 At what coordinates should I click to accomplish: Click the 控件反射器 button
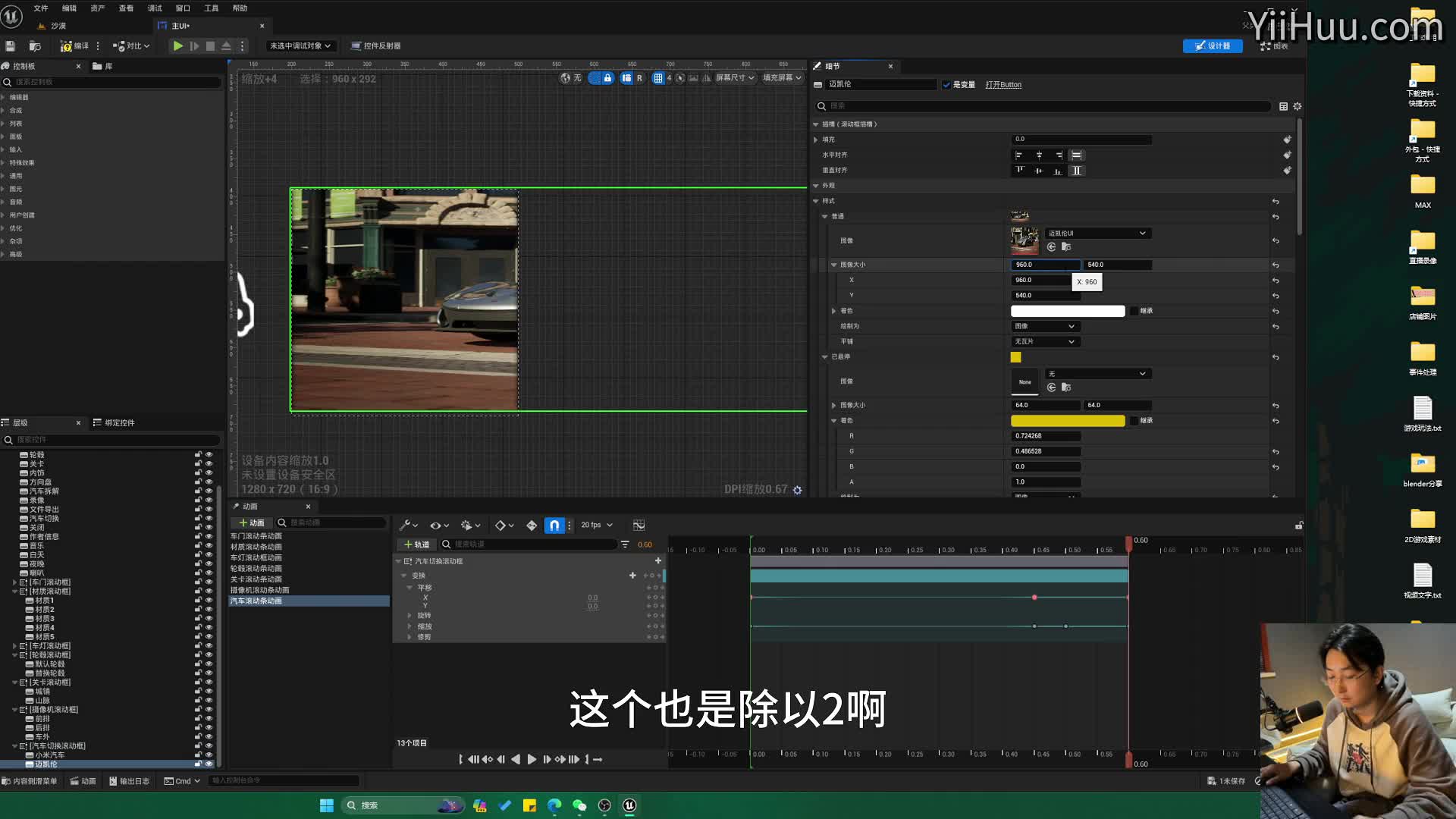point(376,46)
